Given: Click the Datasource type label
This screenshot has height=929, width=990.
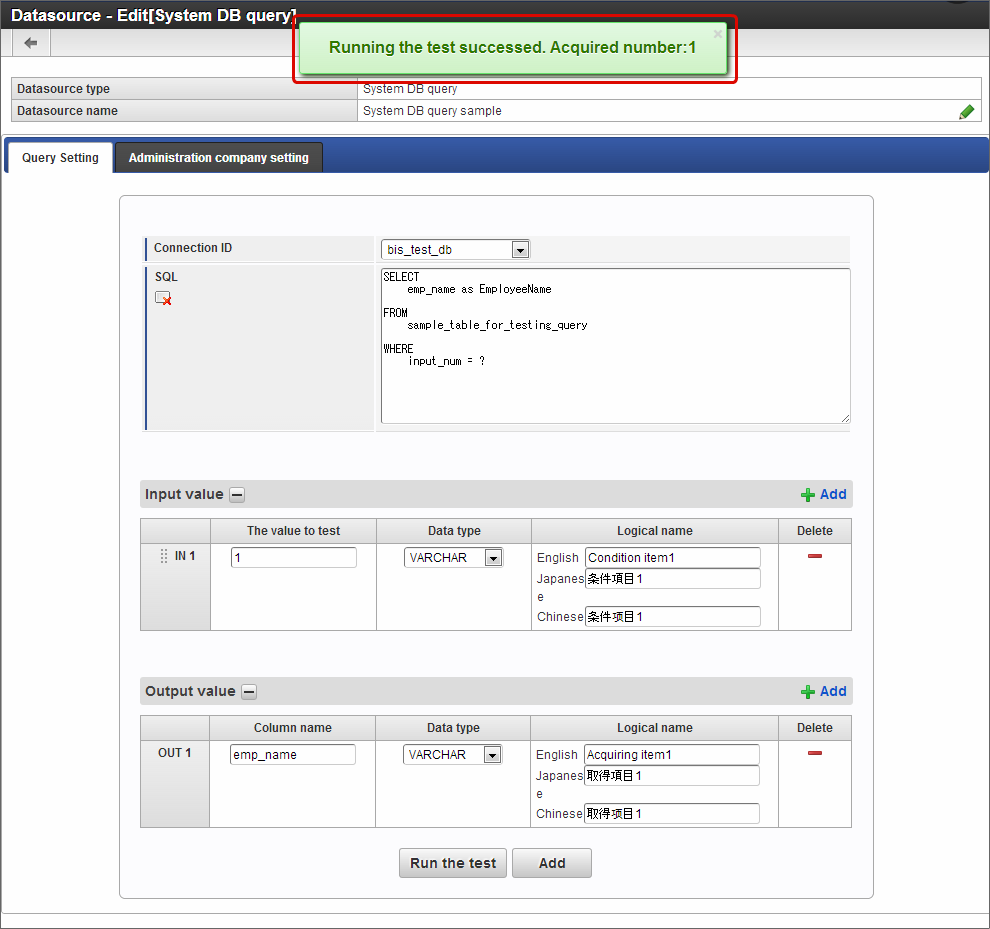Looking at the screenshot, I should coord(63,89).
